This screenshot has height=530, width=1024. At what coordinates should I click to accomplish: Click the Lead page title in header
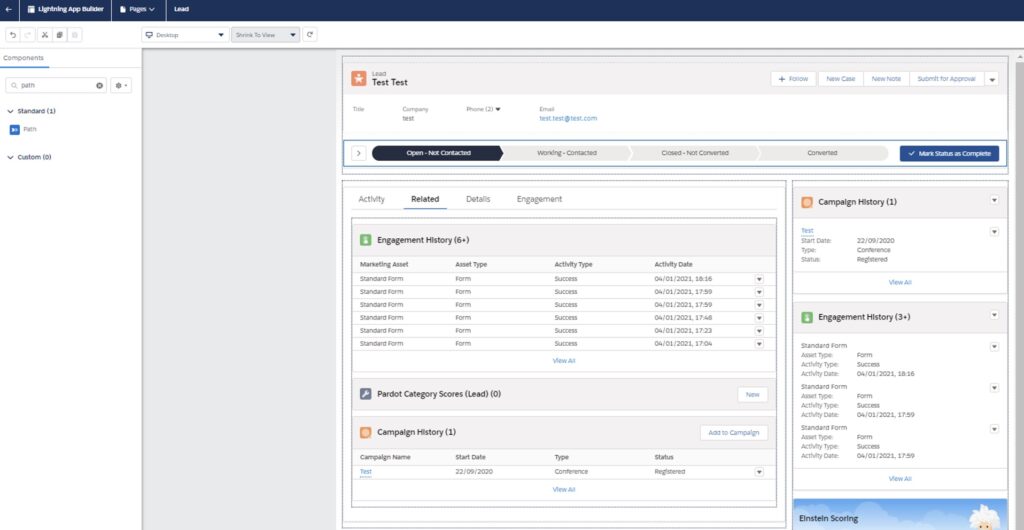[182, 9]
